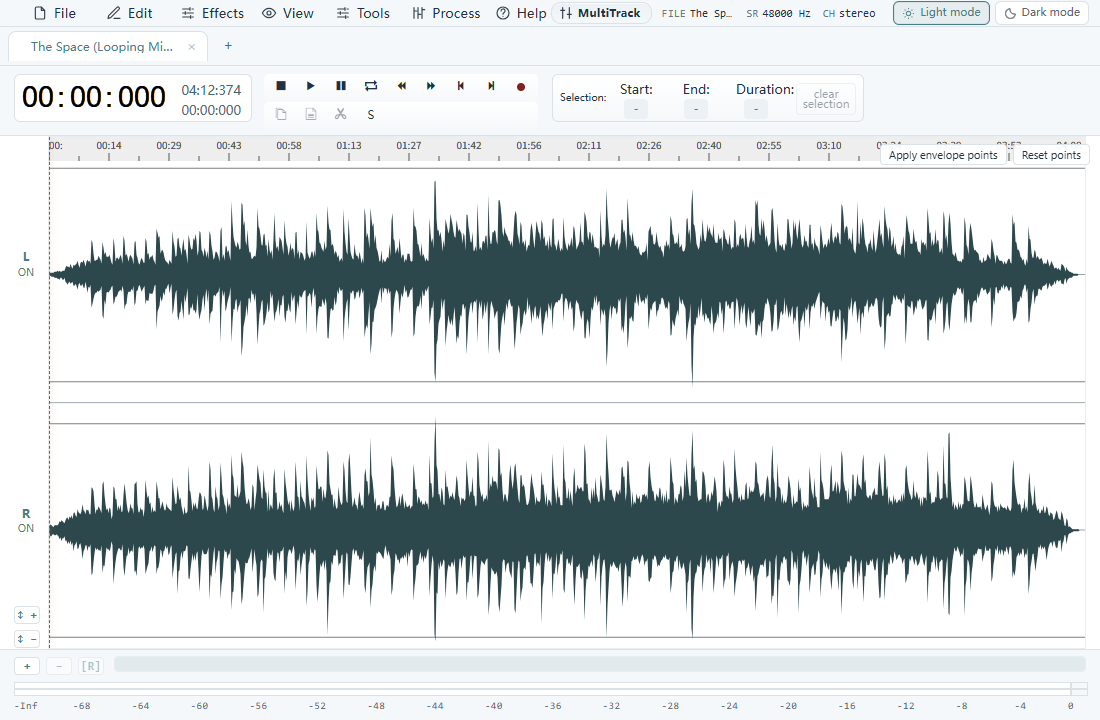Viewport: 1100px width, 720px height.
Task: Click the CH stereo label
Action: [x=849, y=13]
